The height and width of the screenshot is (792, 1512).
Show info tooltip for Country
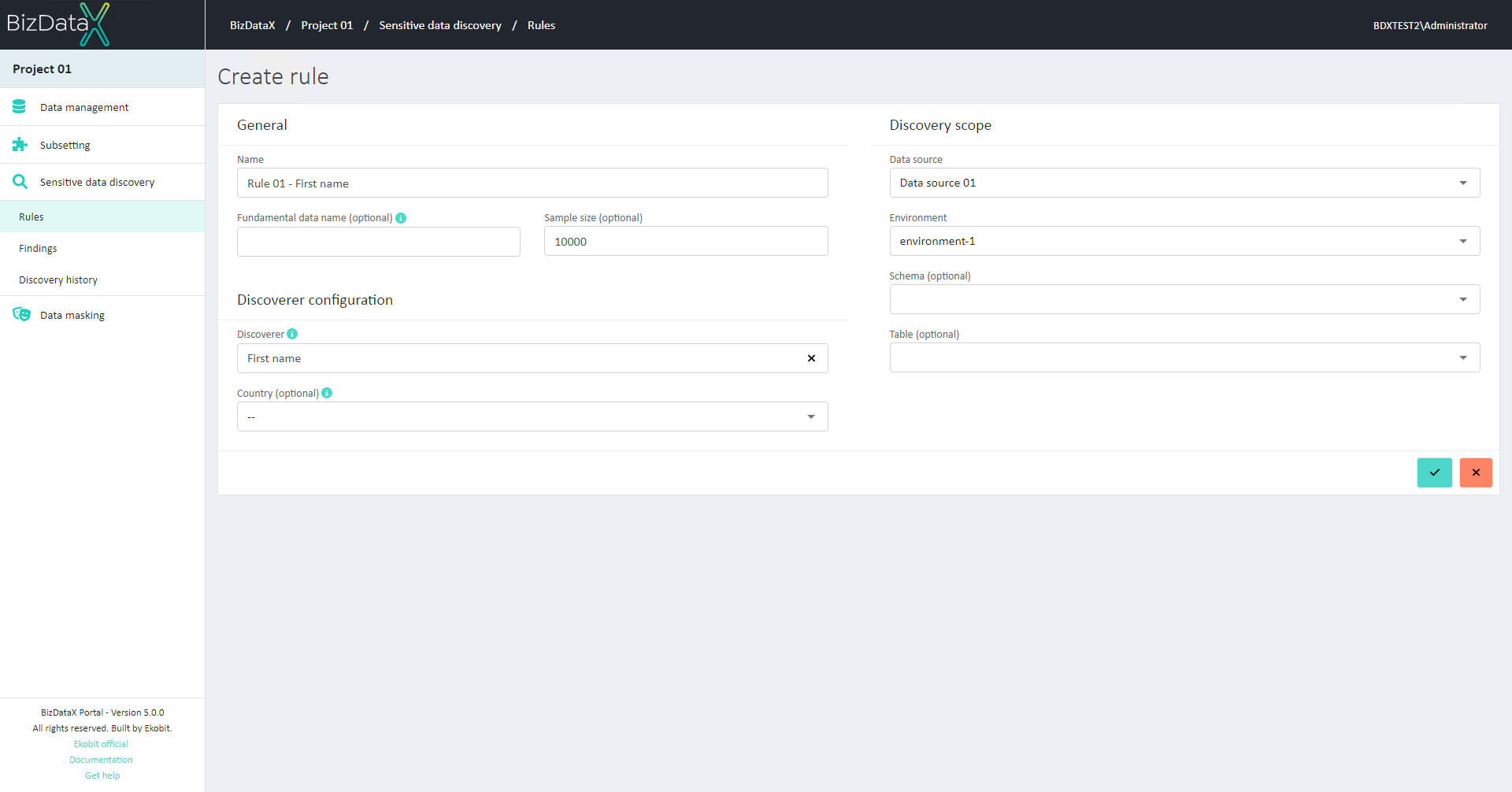pyautogui.click(x=327, y=393)
